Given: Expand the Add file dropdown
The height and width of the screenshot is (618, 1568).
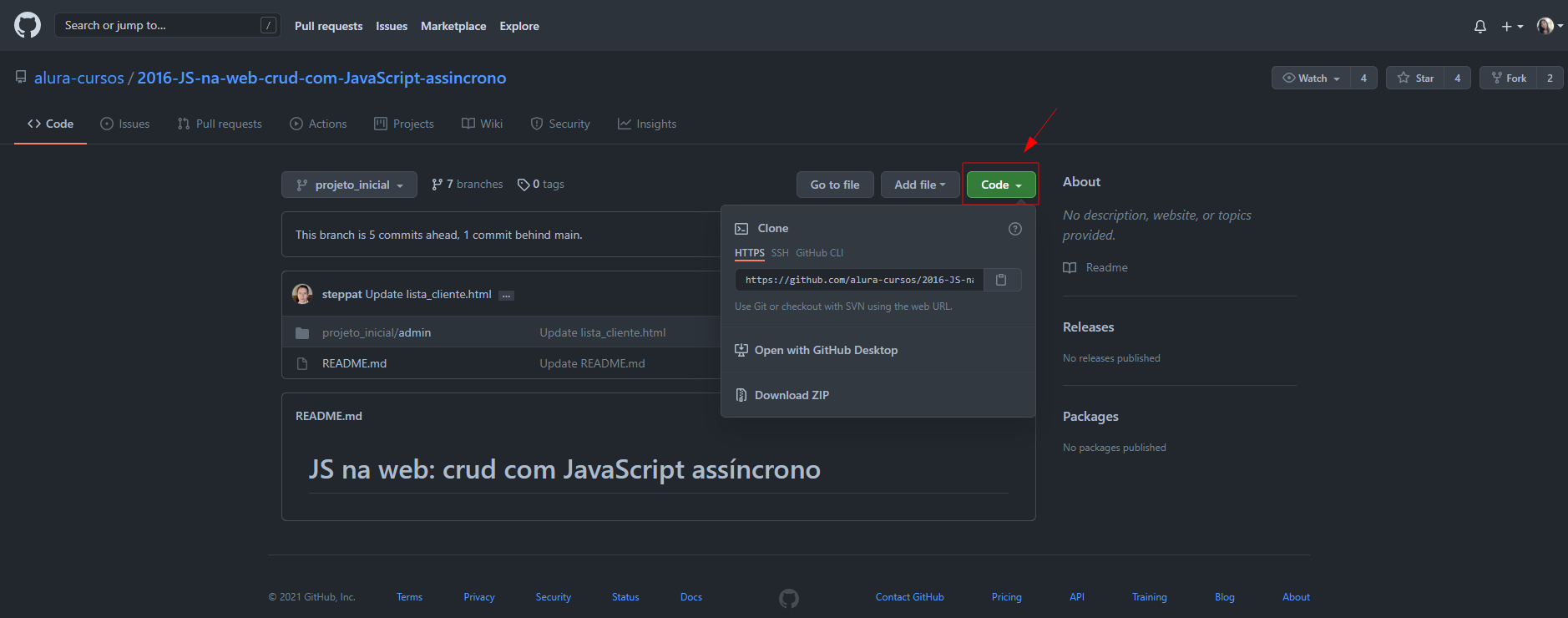Looking at the screenshot, I should click(x=920, y=185).
